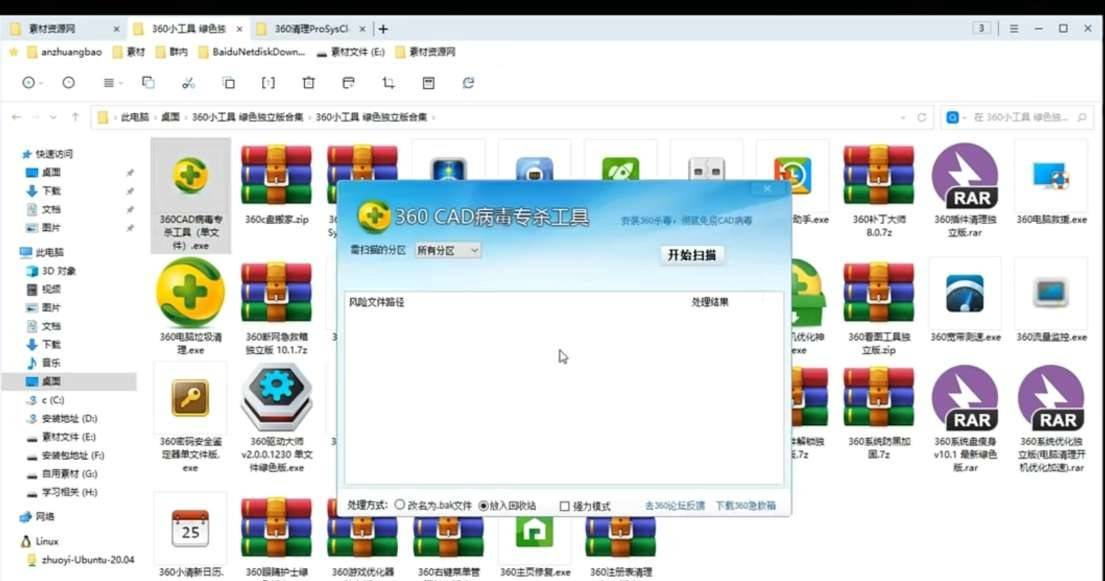Reload folder using address bar refresh icon
This screenshot has width=1105, height=581.
(x=921, y=117)
